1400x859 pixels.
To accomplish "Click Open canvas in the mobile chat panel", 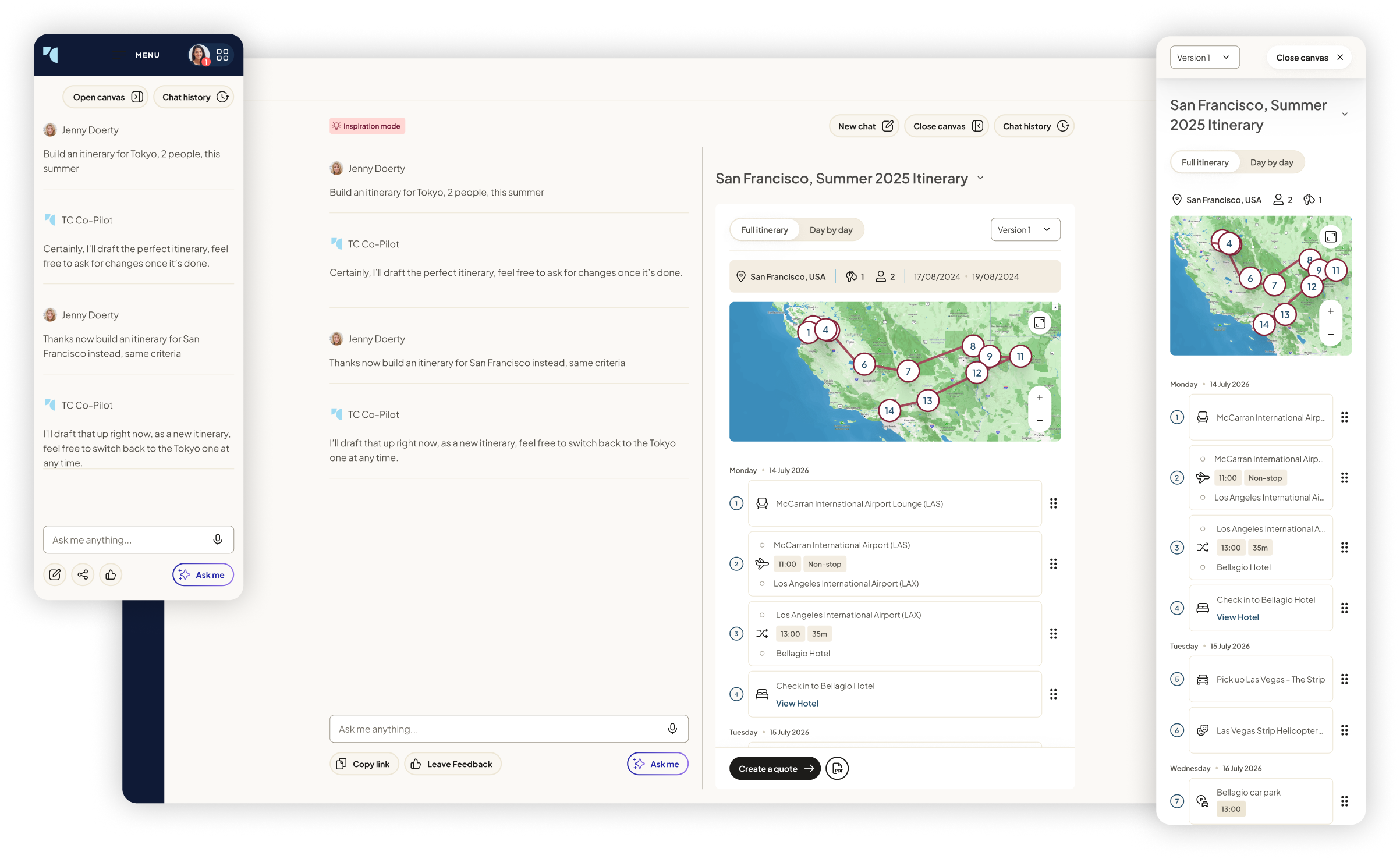I will point(105,97).
